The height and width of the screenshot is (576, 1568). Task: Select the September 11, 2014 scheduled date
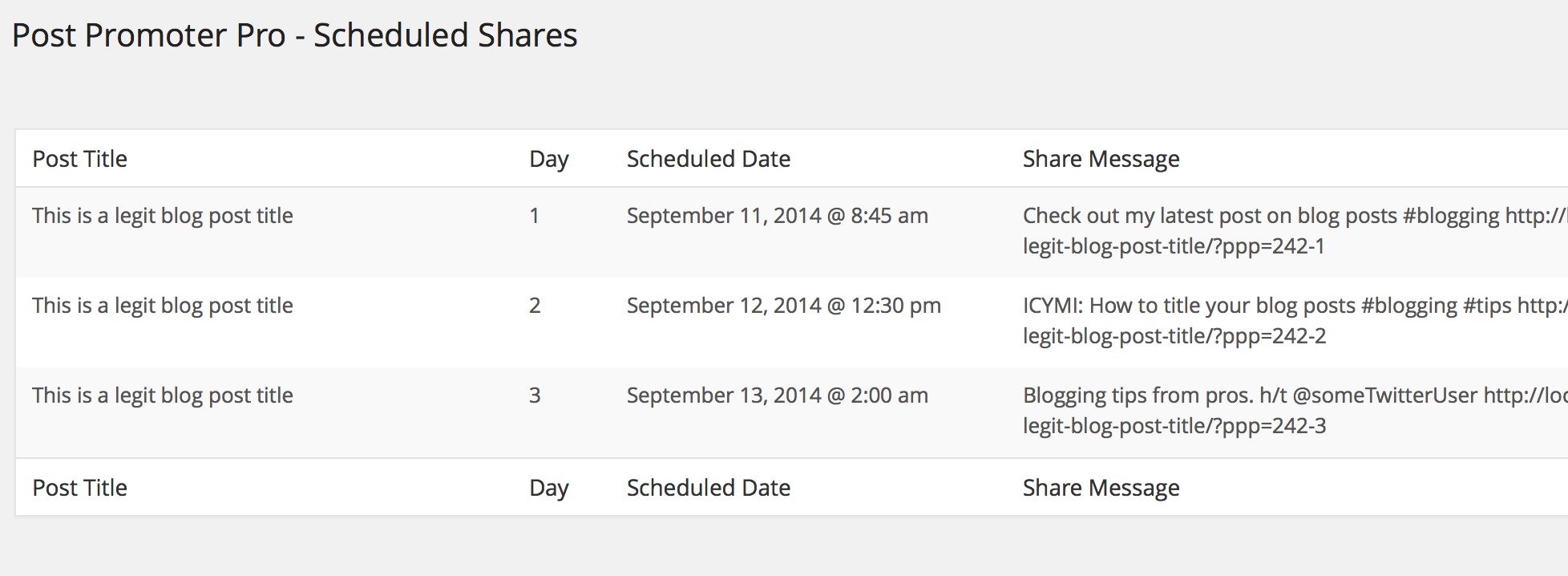(x=778, y=216)
